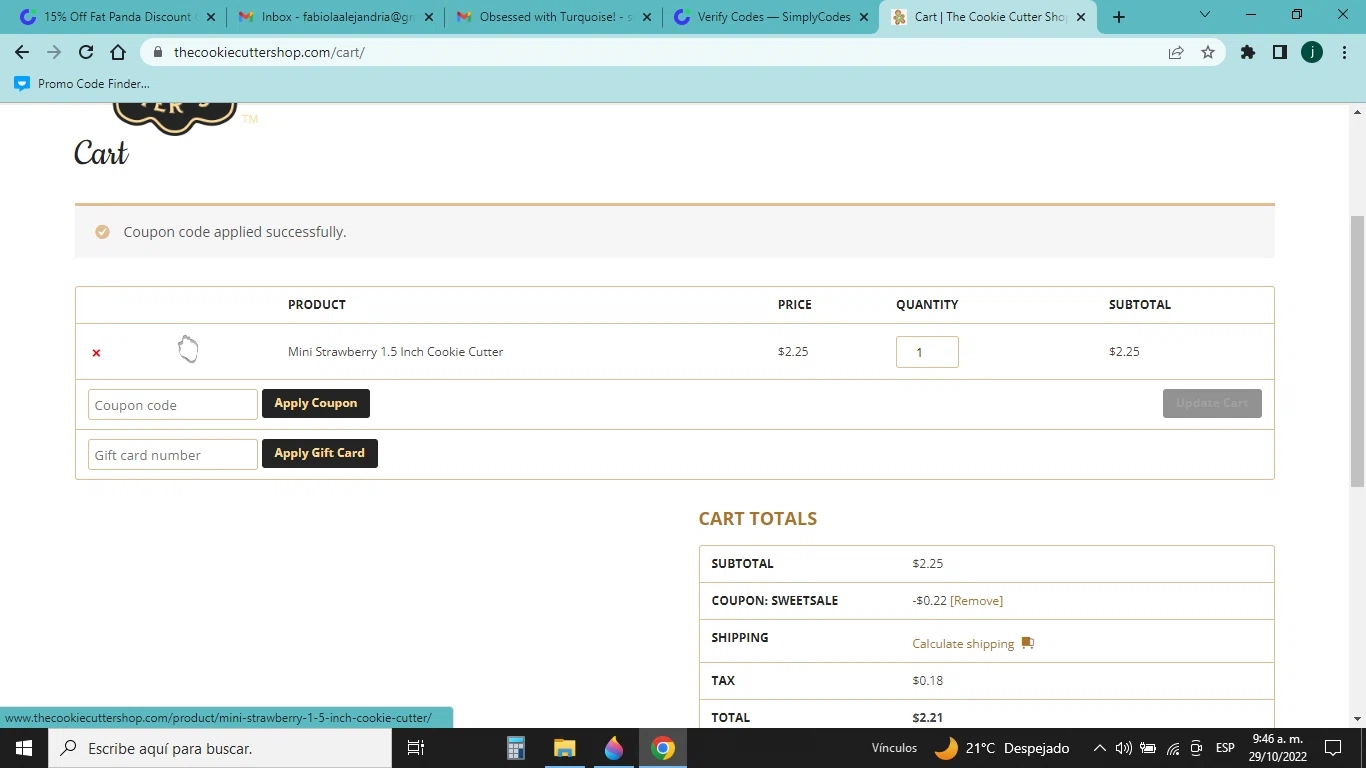This screenshot has height=768, width=1366.
Task: Open Chrome from the taskbar
Action: pyautogui.click(x=662, y=748)
